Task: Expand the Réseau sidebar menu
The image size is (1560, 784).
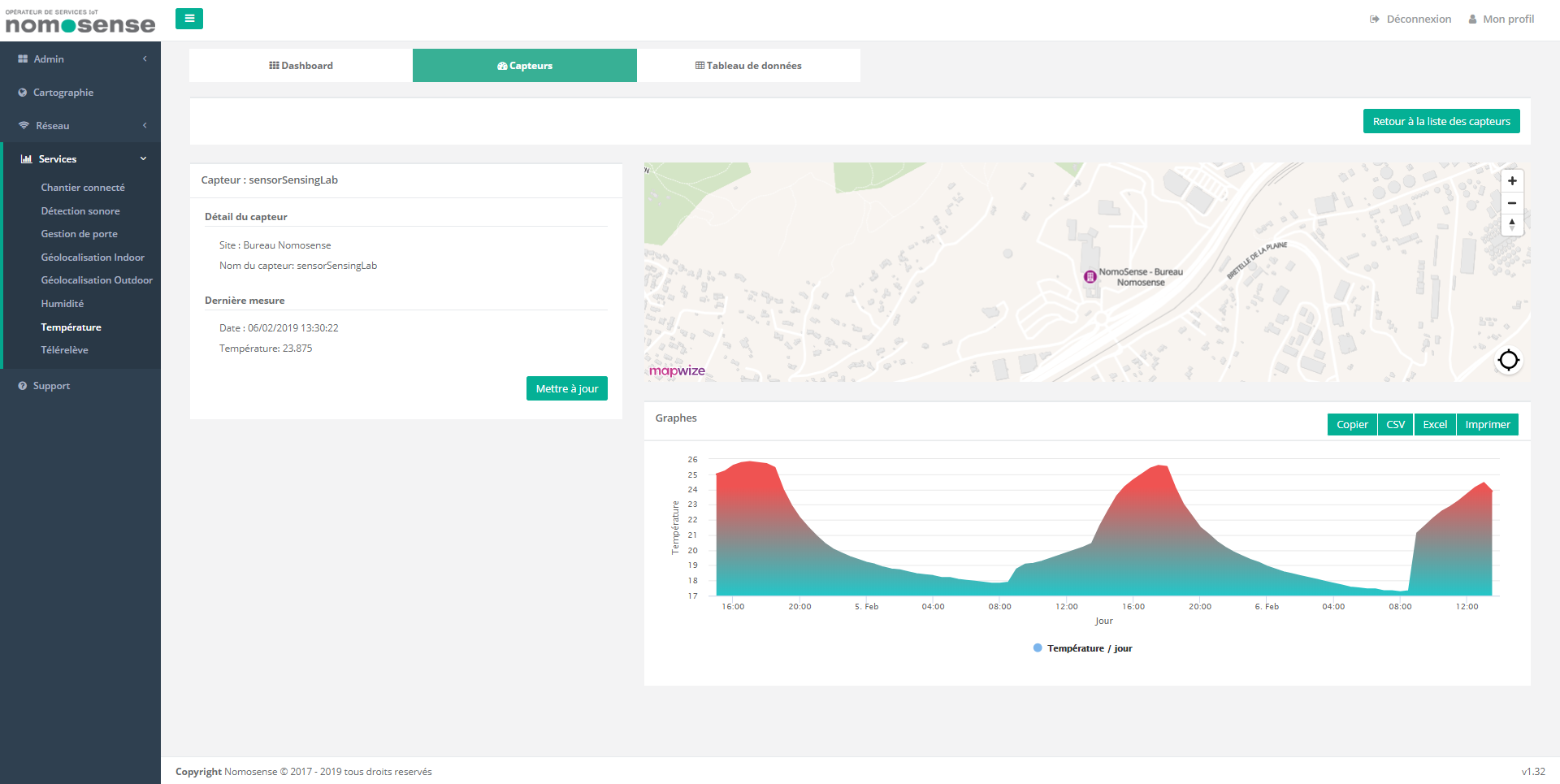Action: point(80,126)
